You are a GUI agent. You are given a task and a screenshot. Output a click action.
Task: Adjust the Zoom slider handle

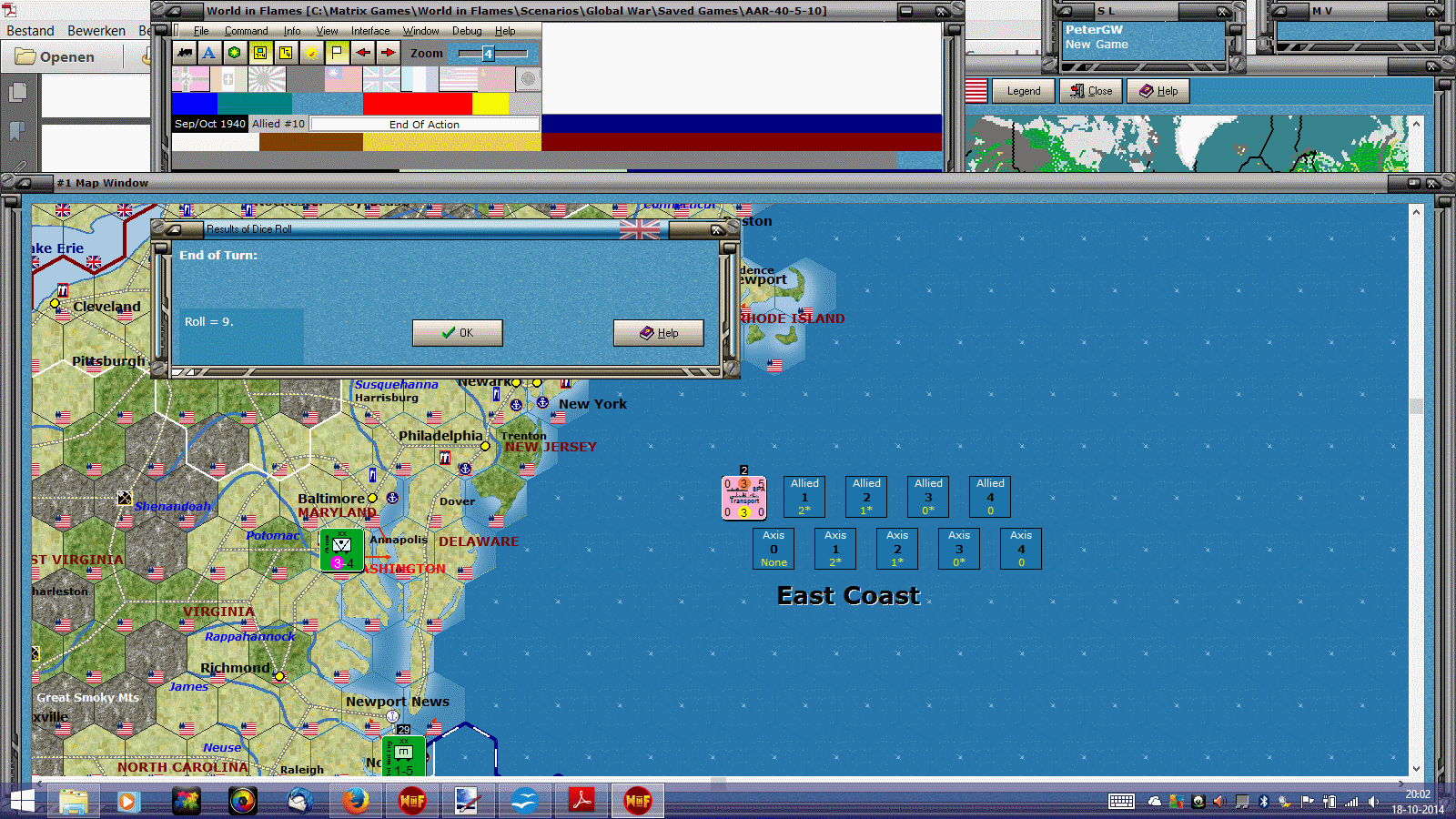click(x=488, y=54)
